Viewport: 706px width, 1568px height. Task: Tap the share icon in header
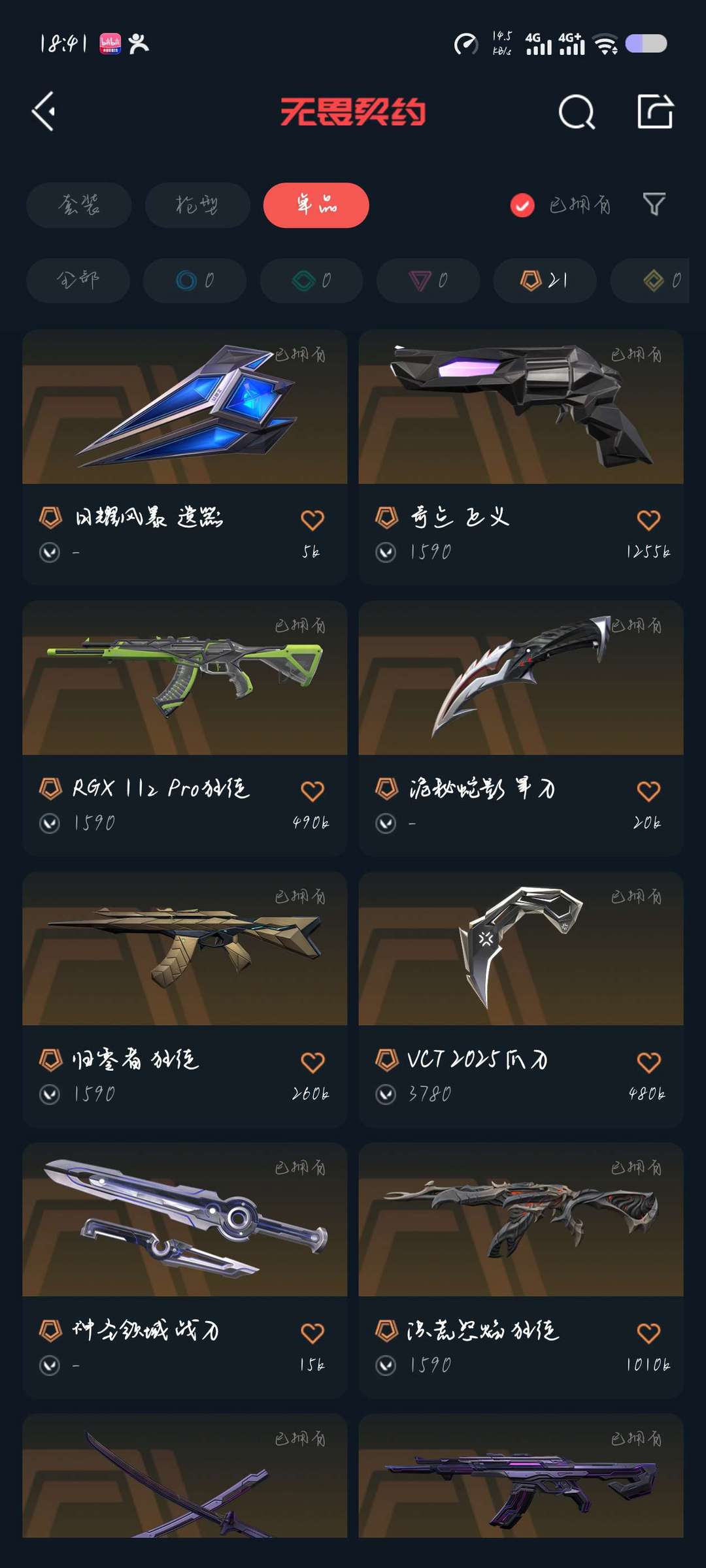655,111
